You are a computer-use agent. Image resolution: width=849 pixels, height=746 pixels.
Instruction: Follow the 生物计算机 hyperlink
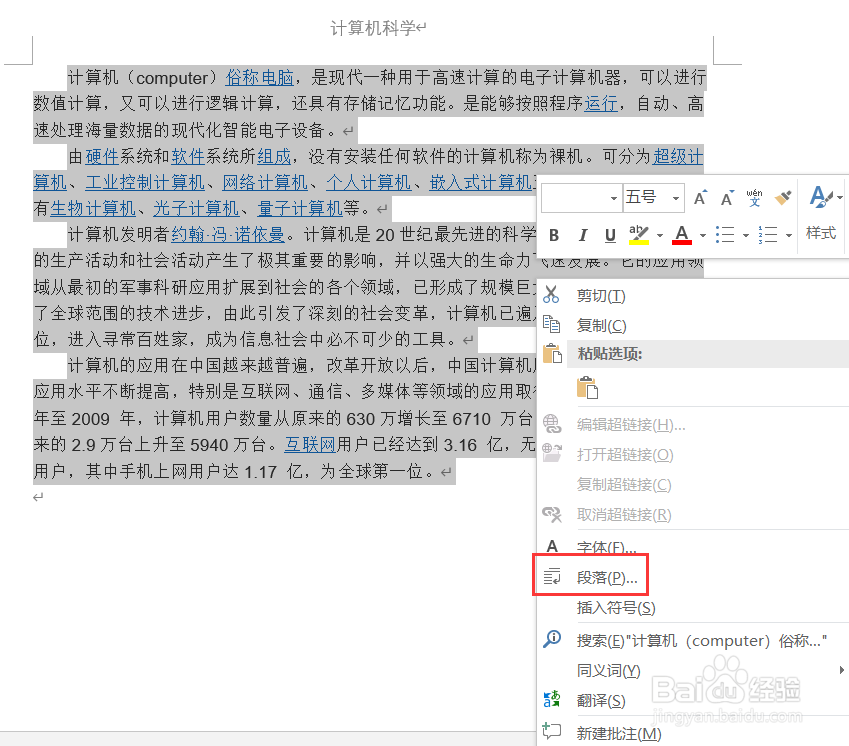93,208
